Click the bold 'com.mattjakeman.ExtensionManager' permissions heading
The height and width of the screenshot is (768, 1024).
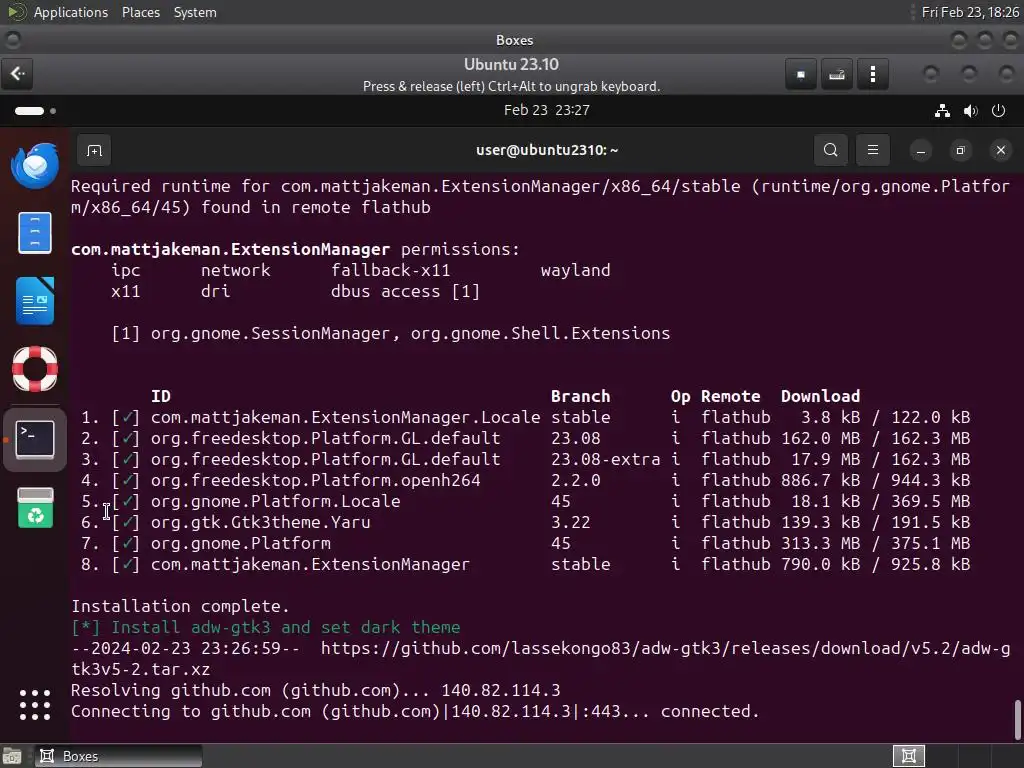coord(231,249)
